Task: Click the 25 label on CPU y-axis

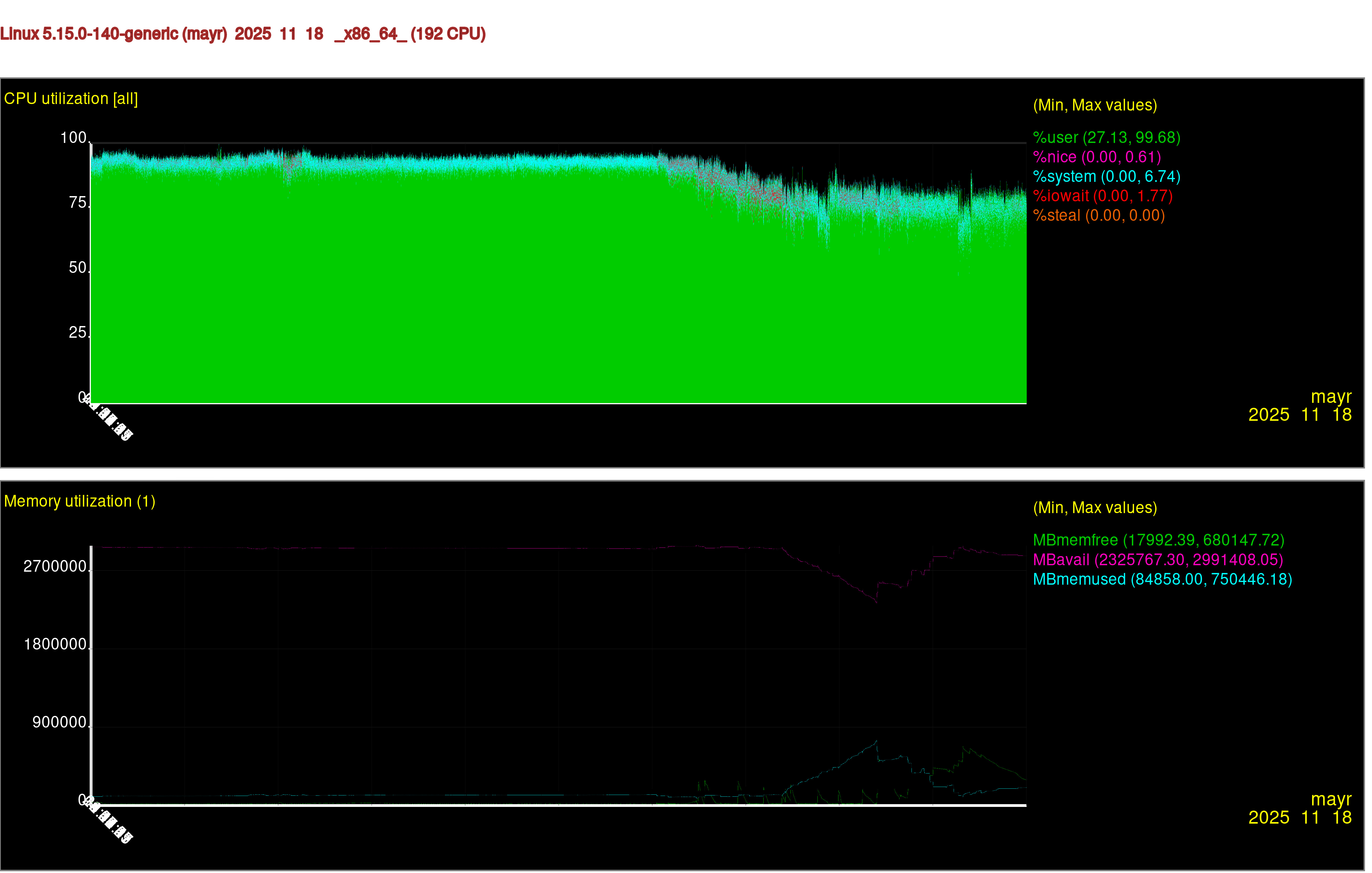Action: pyautogui.click(x=78, y=333)
